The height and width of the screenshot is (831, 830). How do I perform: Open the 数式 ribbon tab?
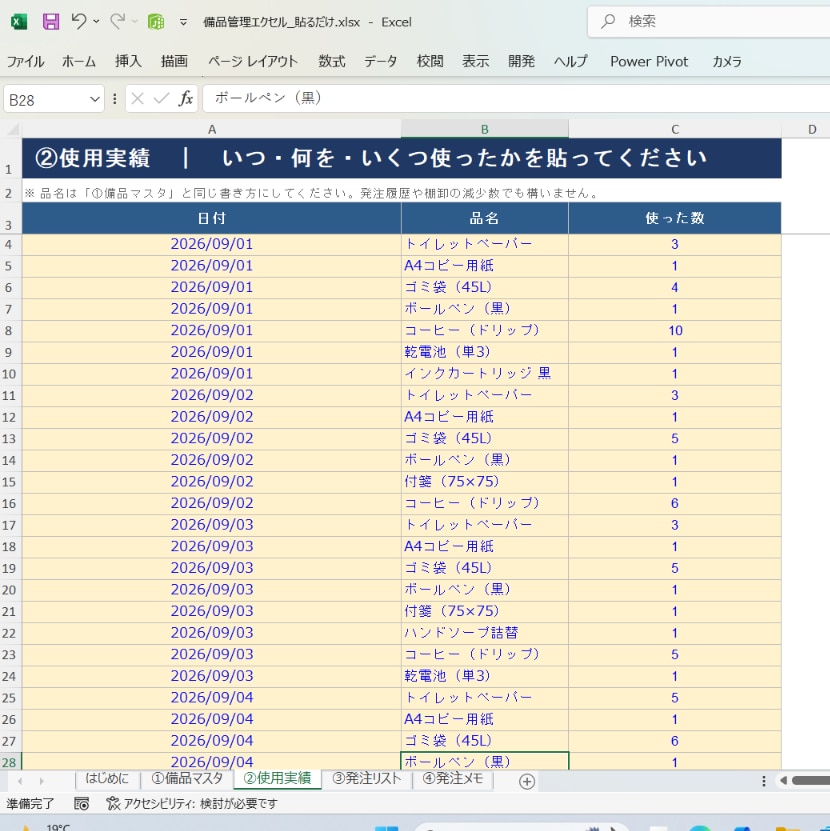coord(332,61)
